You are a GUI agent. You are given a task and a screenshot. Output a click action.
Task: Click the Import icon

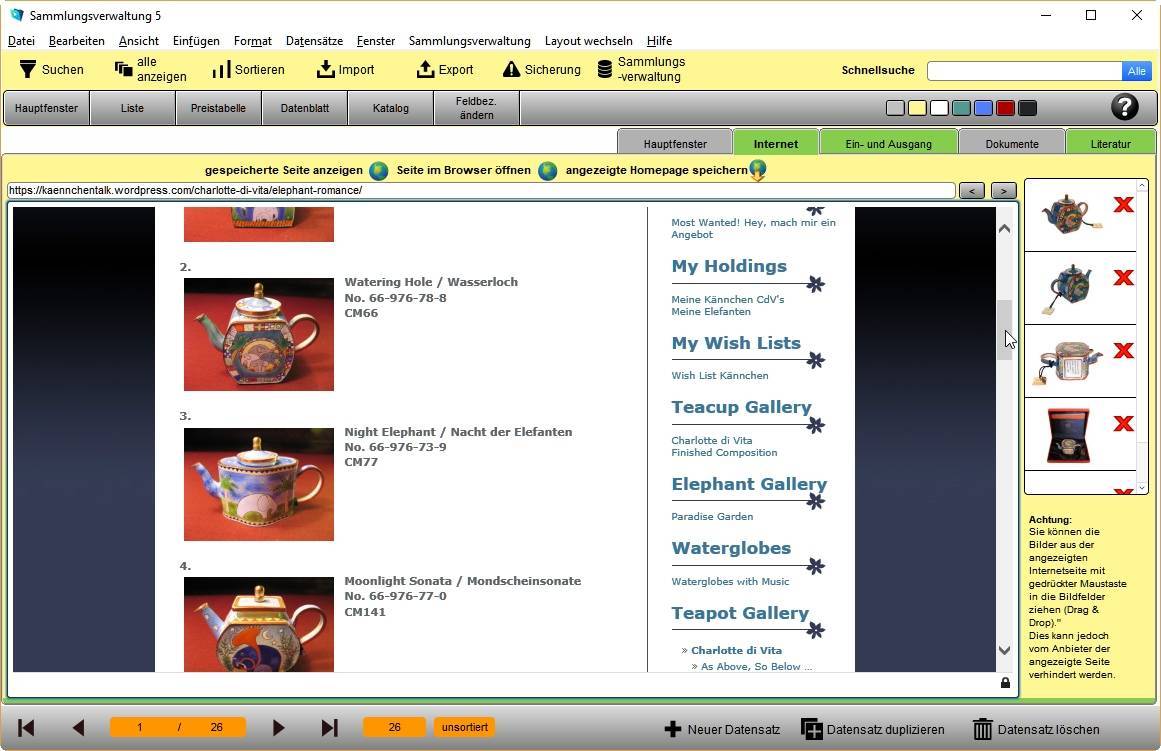(326, 70)
